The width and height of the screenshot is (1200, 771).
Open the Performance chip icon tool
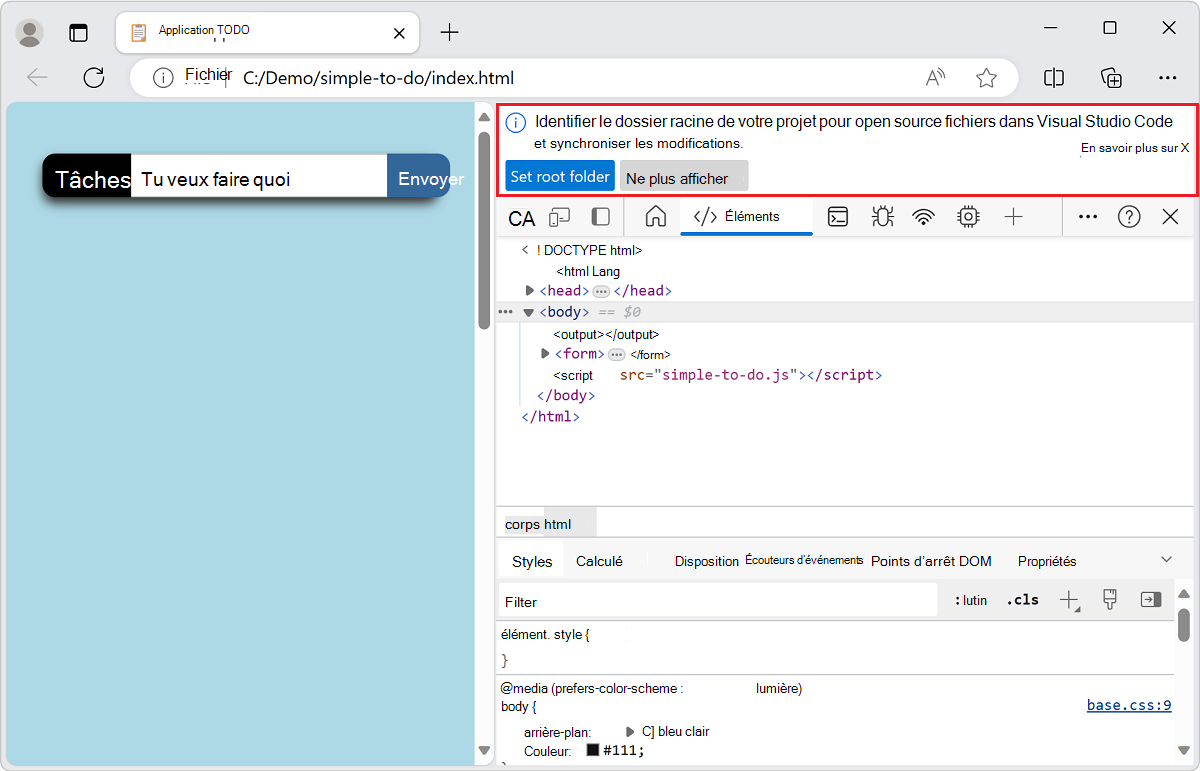(967, 216)
